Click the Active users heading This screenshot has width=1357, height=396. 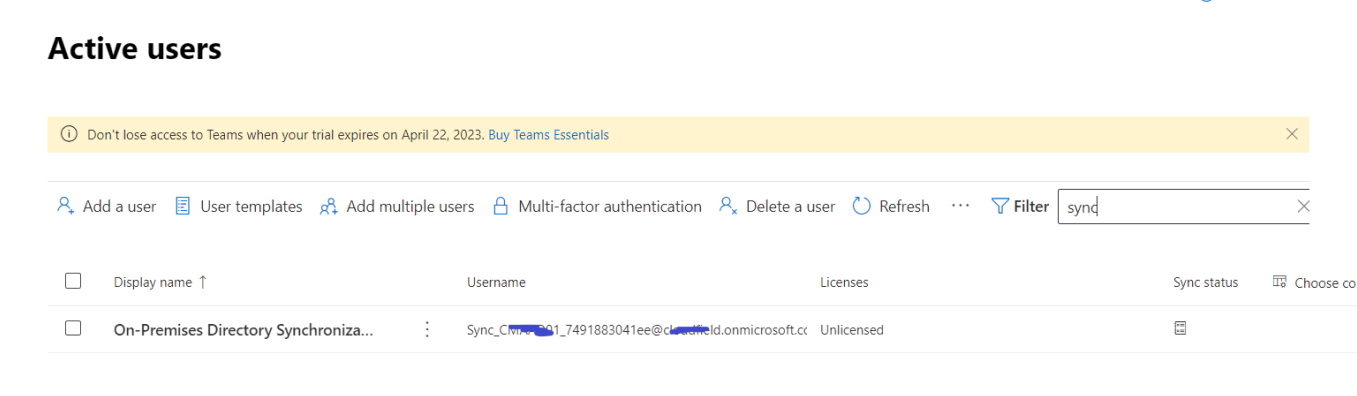135,48
